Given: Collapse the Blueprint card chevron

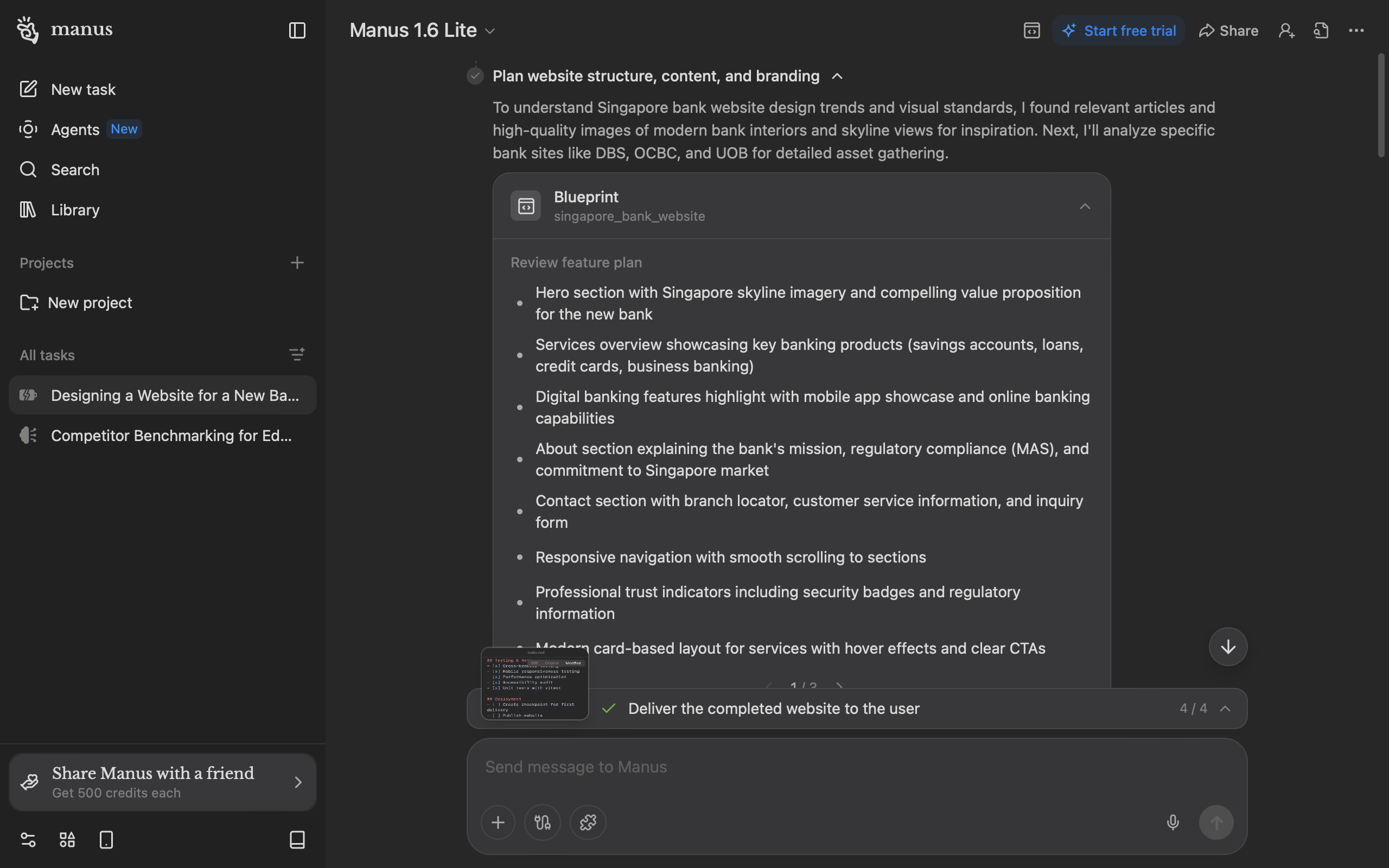Looking at the screenshot, I should [x=1084, y=206].
